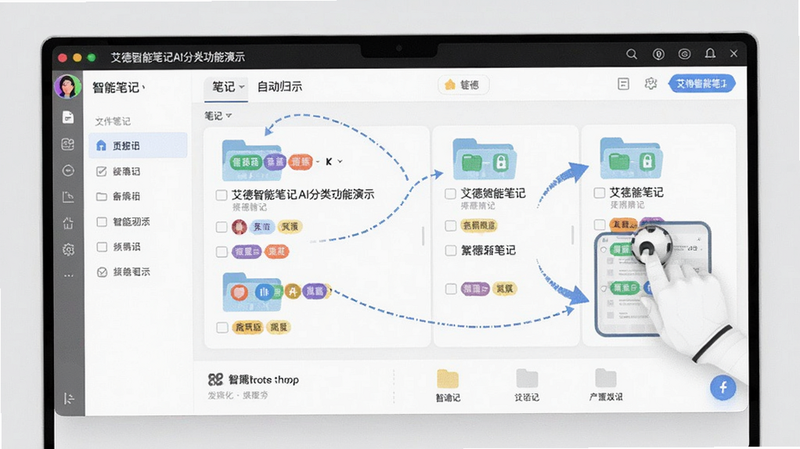Open the rightmost gray folder in bottom bar

click(x=606, y=378)
